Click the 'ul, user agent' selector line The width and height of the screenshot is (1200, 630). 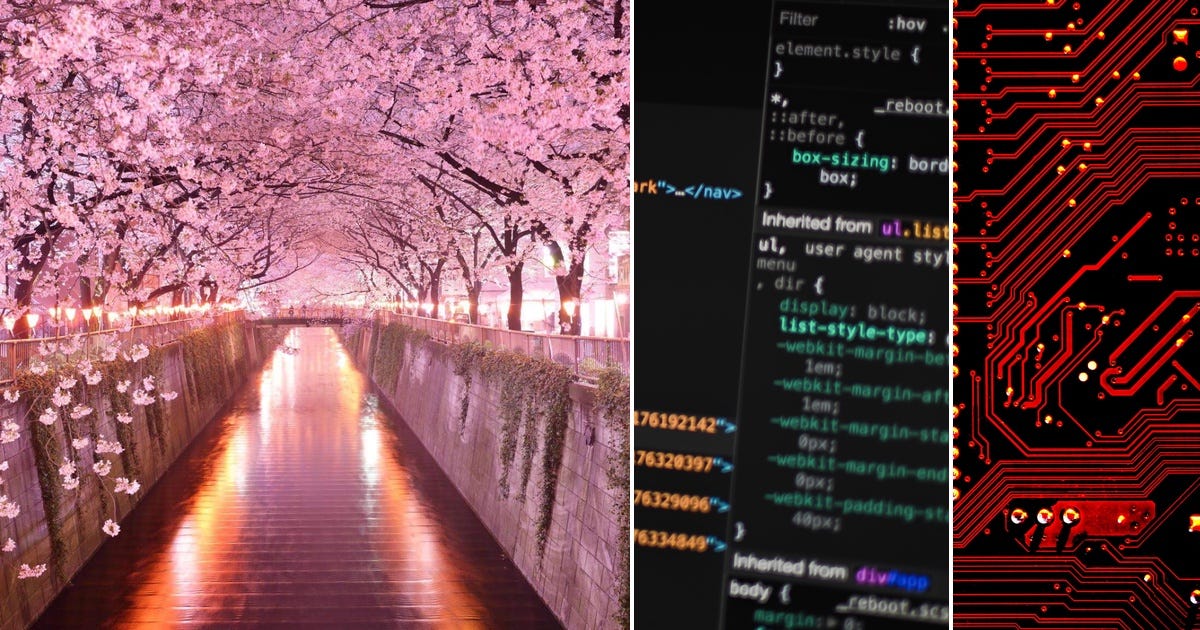coord(852,250)
